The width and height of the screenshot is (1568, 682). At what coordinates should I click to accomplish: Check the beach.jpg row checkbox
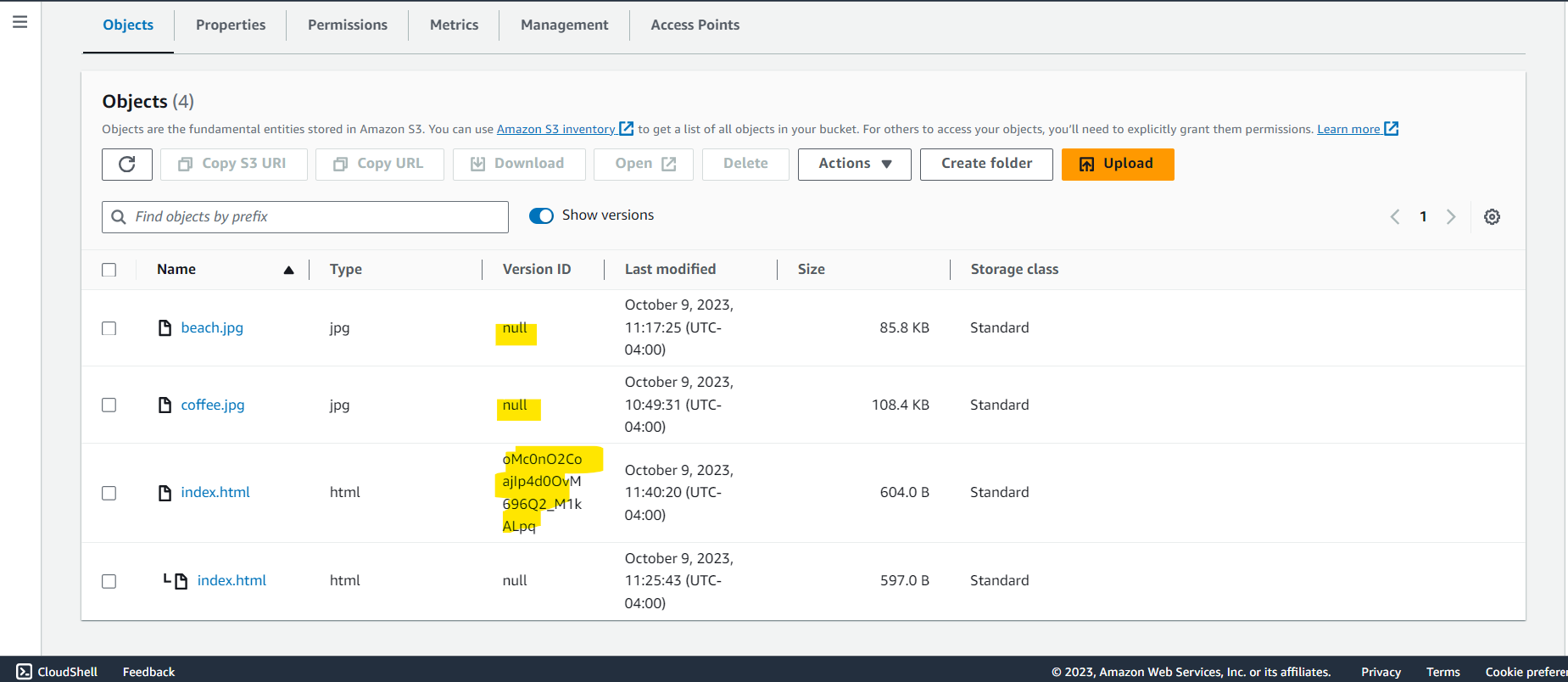109,328
